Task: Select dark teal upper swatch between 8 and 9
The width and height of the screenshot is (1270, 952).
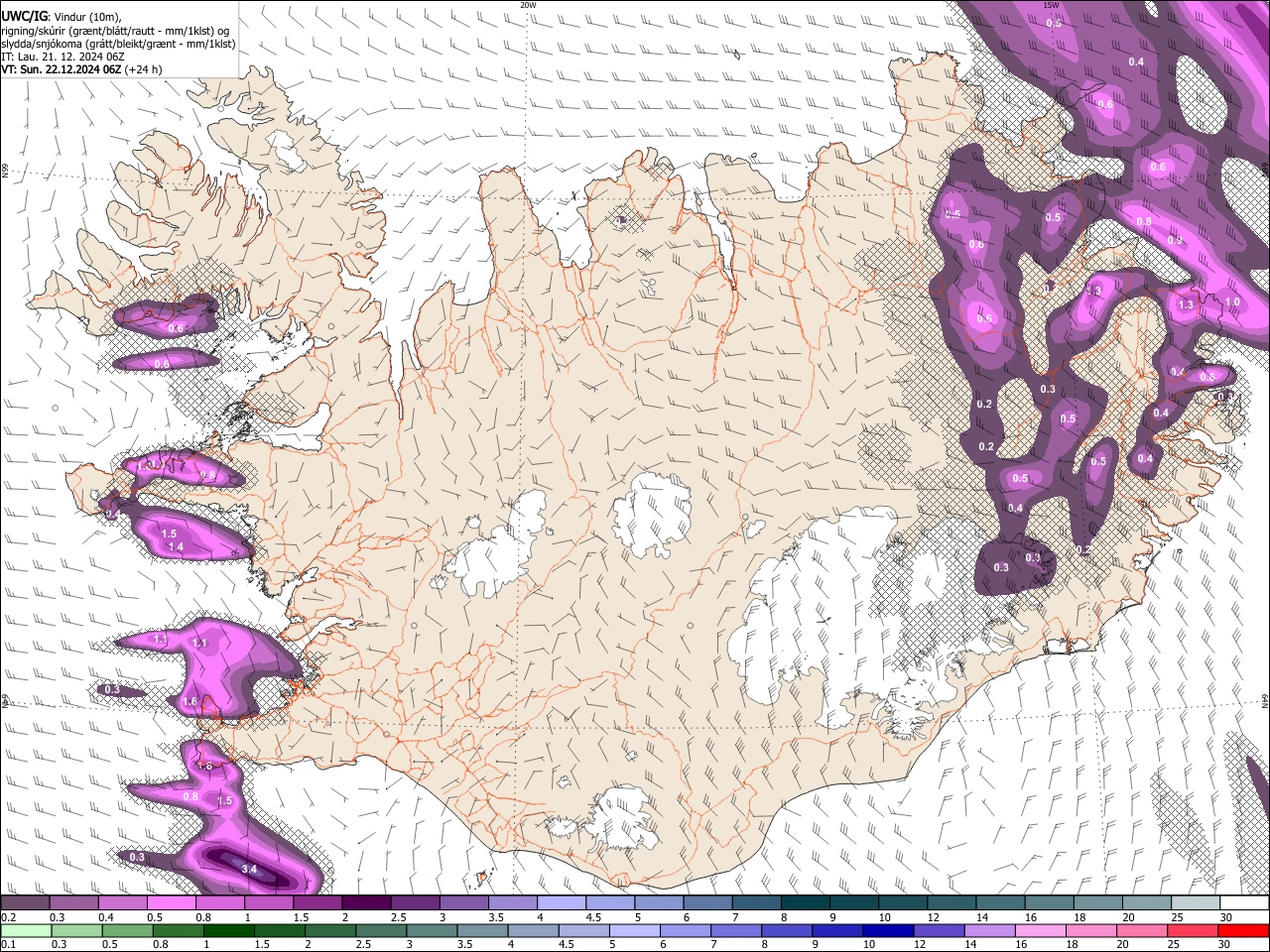Action: coord(806,902)
